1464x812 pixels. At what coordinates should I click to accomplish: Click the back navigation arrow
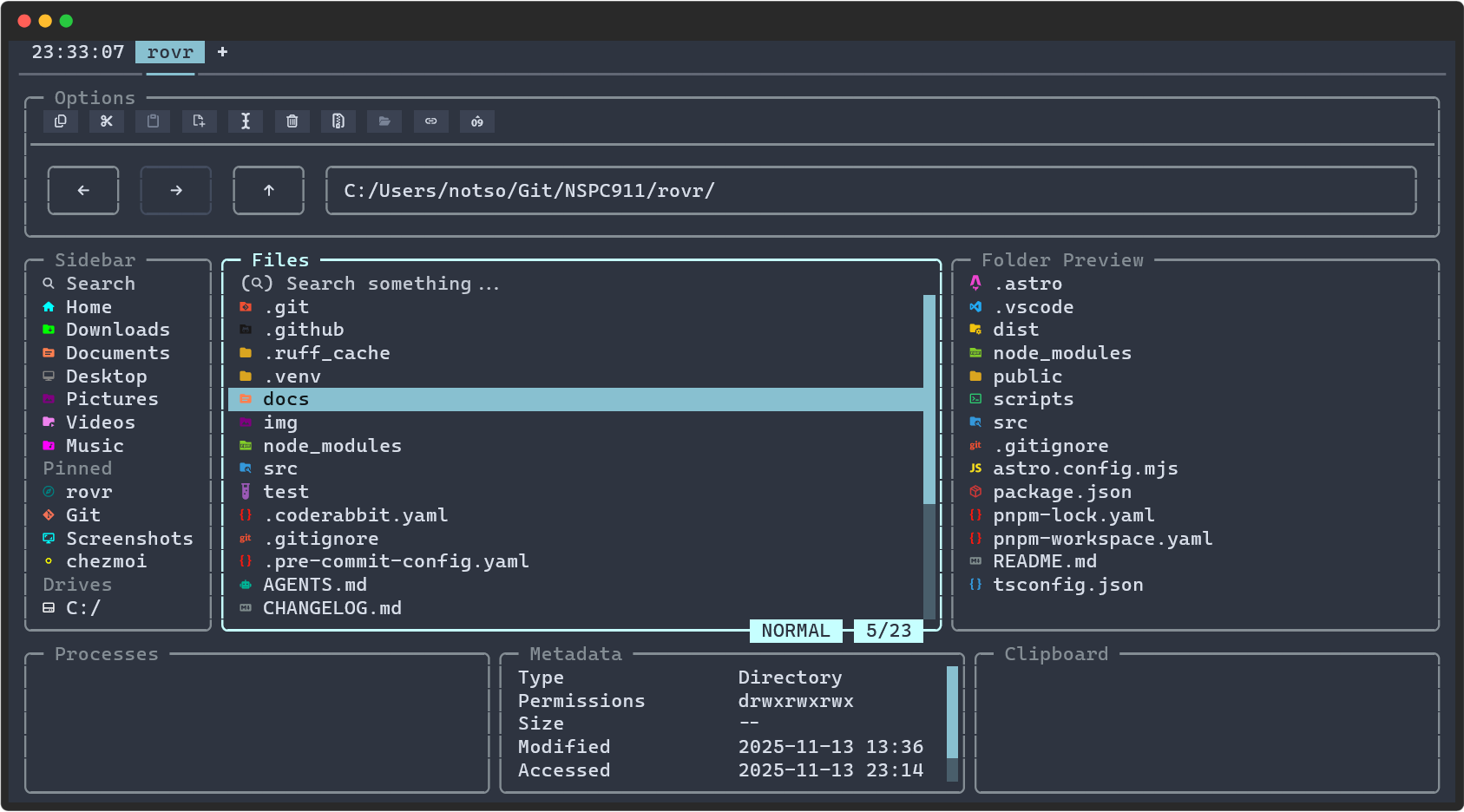coord(82,190)
